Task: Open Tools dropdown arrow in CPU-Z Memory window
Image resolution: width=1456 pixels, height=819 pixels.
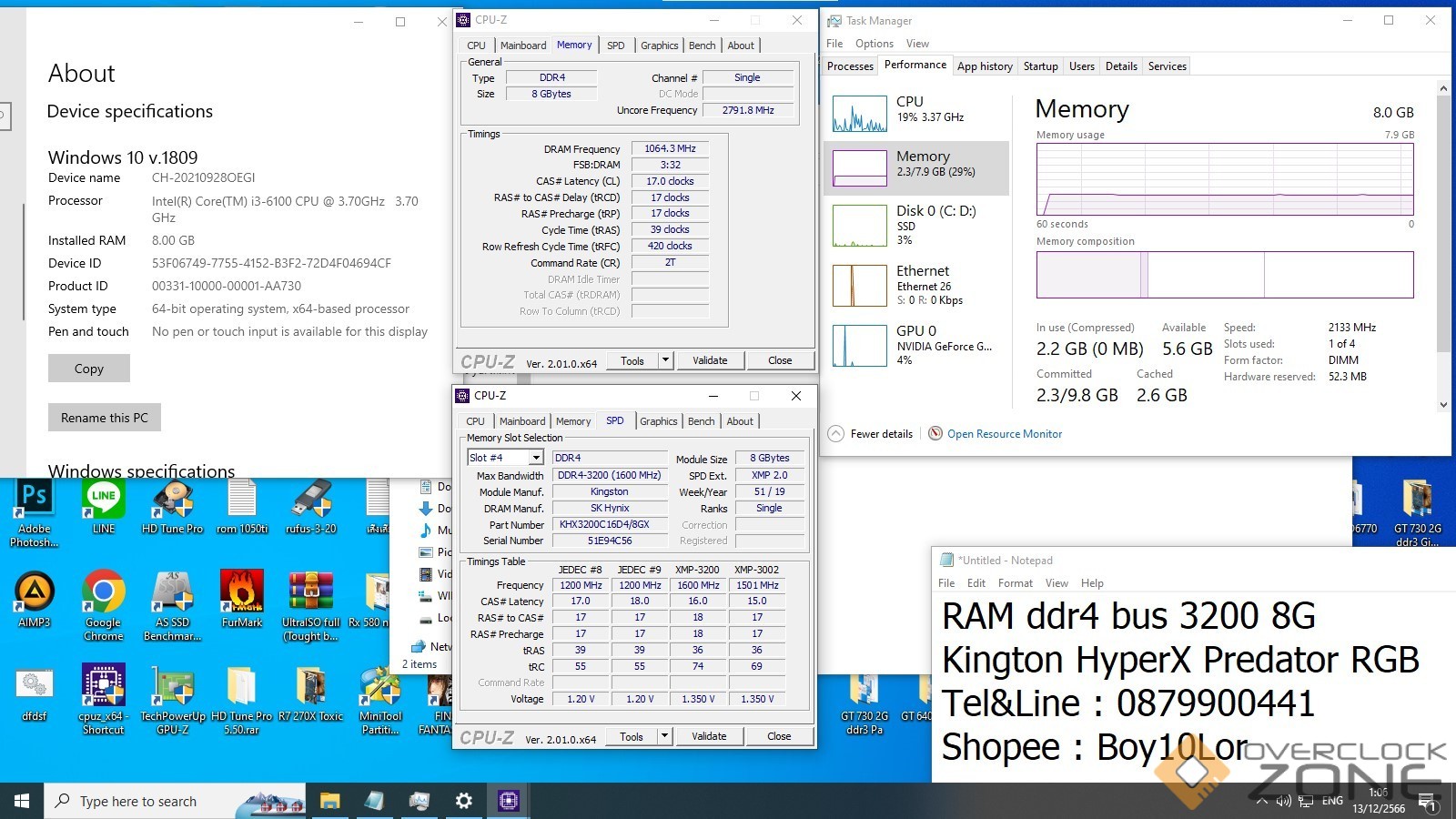Action: pos(665,360)
